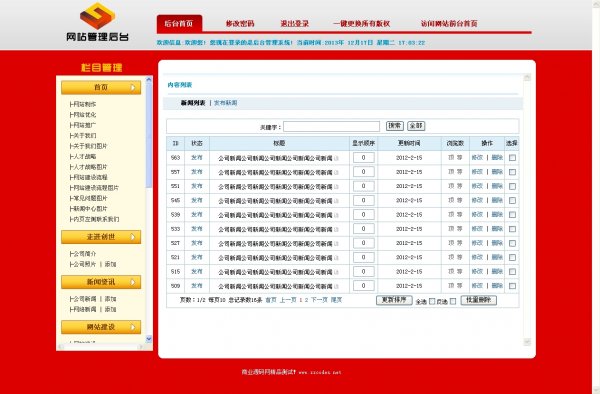The image size is (600, 394).
Task: Focus the 关键字 search input field
Action: point(331,126)
